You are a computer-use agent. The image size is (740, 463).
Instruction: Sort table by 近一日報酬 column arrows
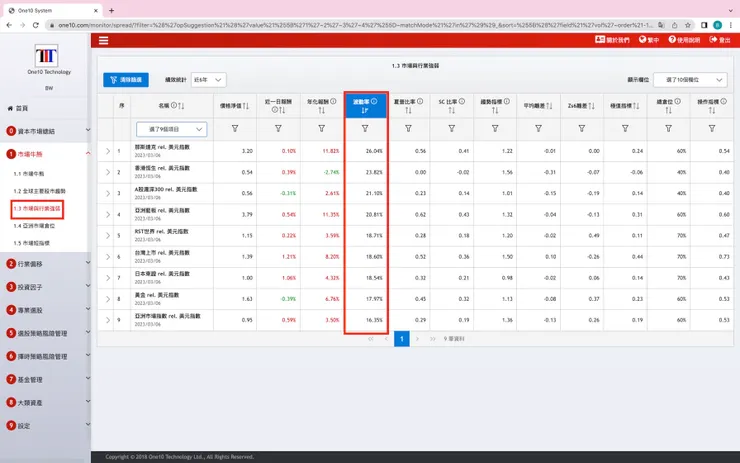[282, 110]
